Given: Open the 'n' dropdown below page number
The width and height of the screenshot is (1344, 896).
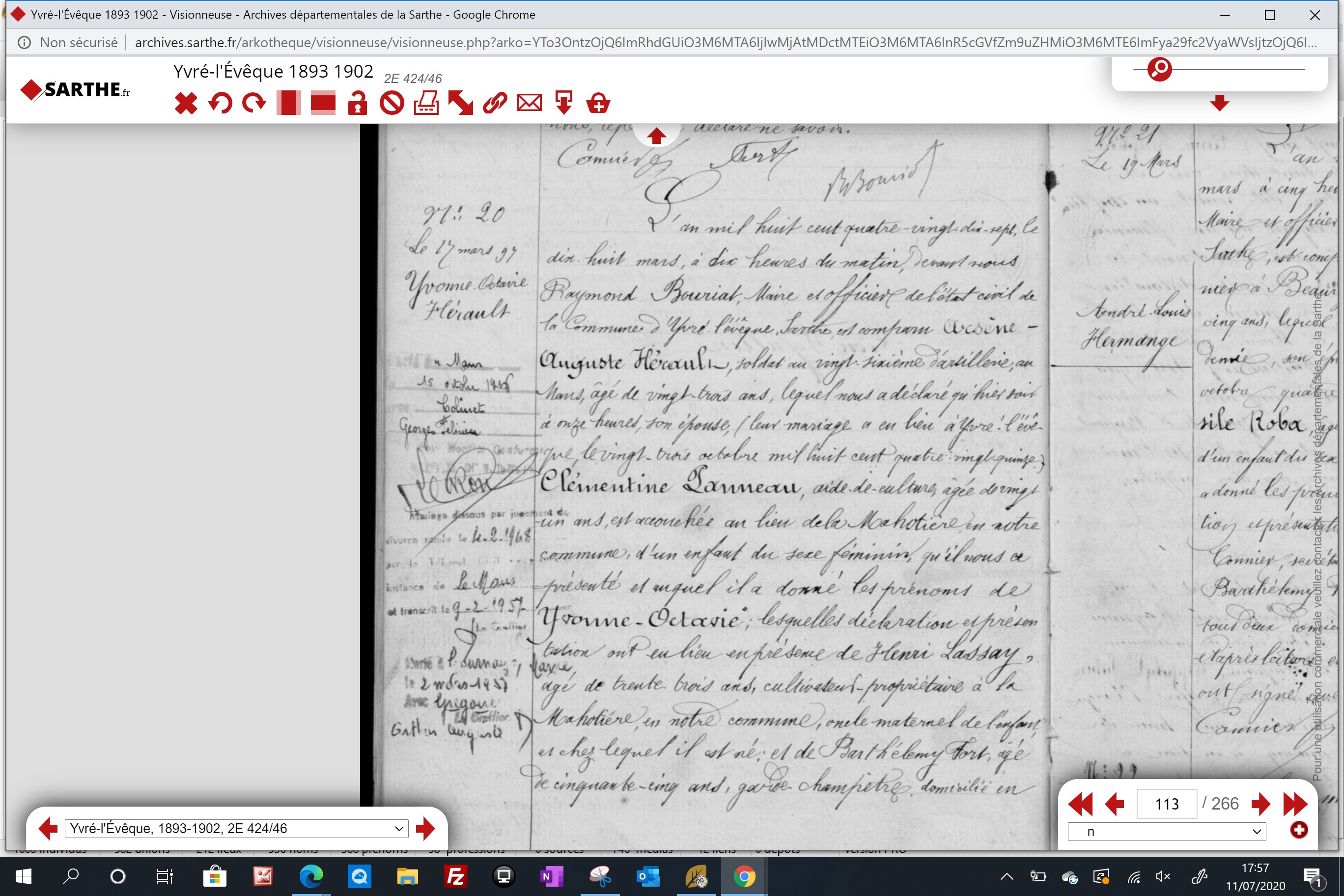Looking at the screenshot, I should pyautogui.click(x=1166, y=832).
